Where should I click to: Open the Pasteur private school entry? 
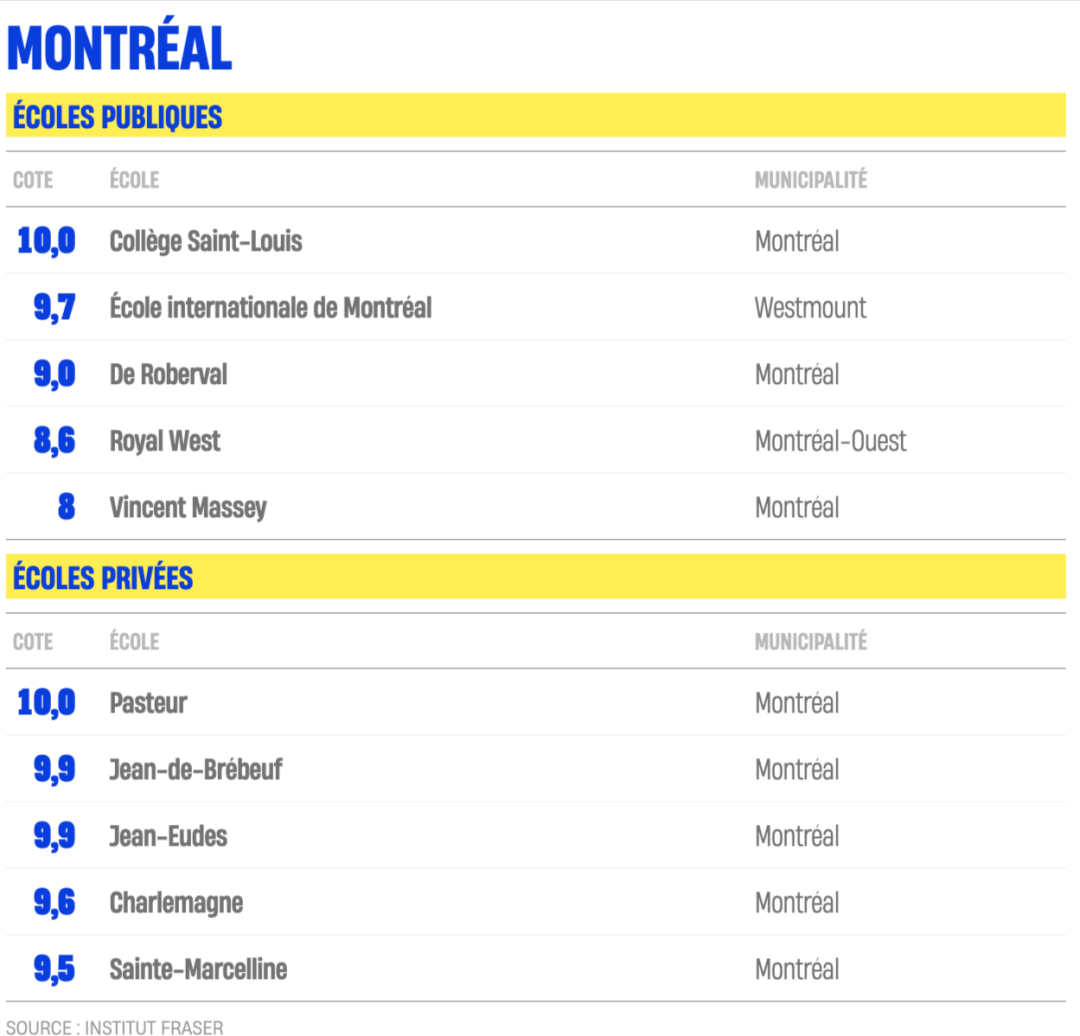coord(148,703)
